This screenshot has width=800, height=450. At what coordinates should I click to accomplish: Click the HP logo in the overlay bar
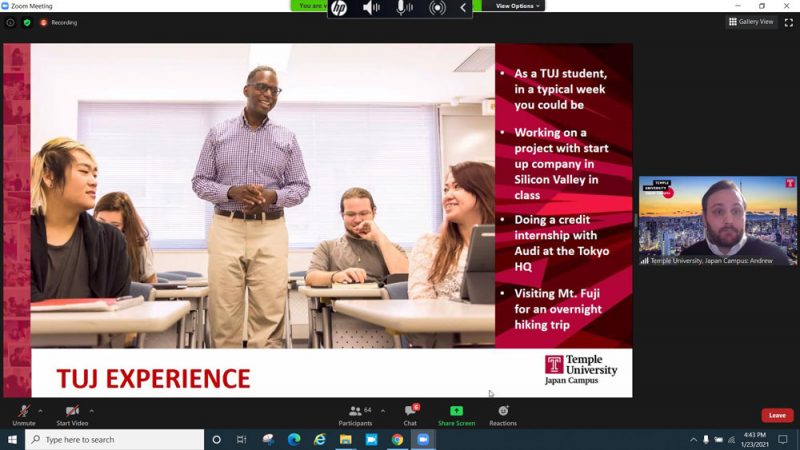339,8
